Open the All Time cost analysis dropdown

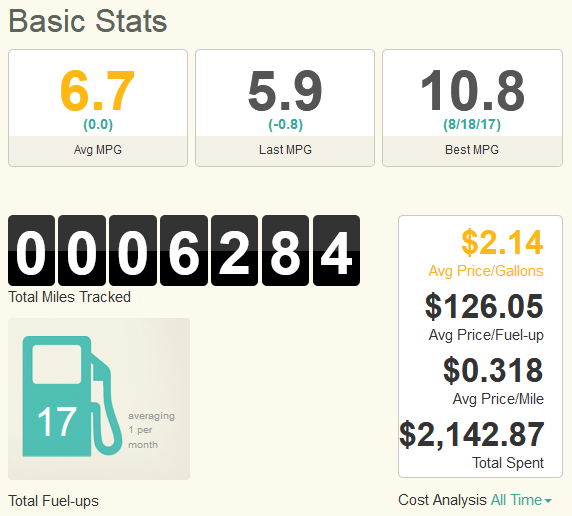(521, 500)
